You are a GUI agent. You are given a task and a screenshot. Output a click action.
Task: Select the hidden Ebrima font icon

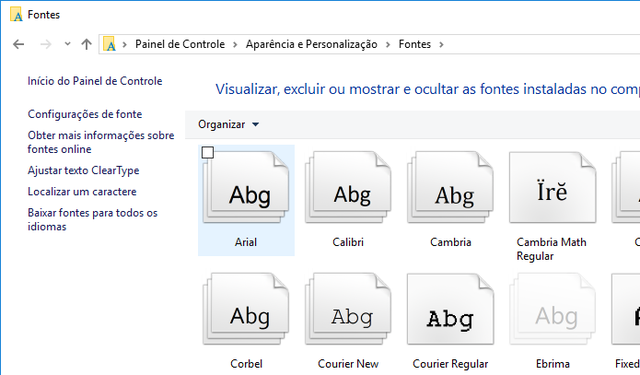pyautogui.click(x=552, y=309)
